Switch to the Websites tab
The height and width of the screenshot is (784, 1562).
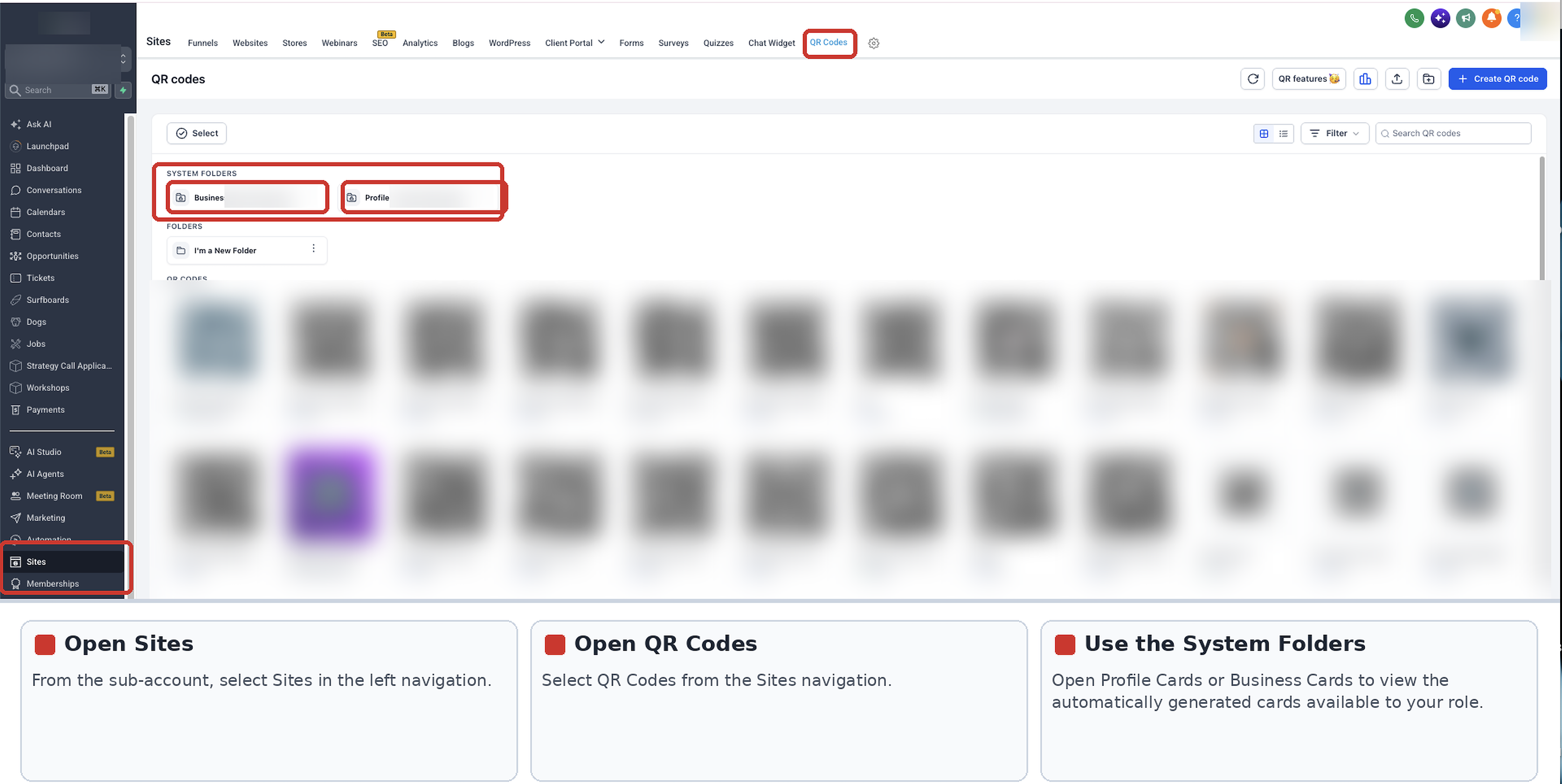pyautogui.click(x=250, y=43)
